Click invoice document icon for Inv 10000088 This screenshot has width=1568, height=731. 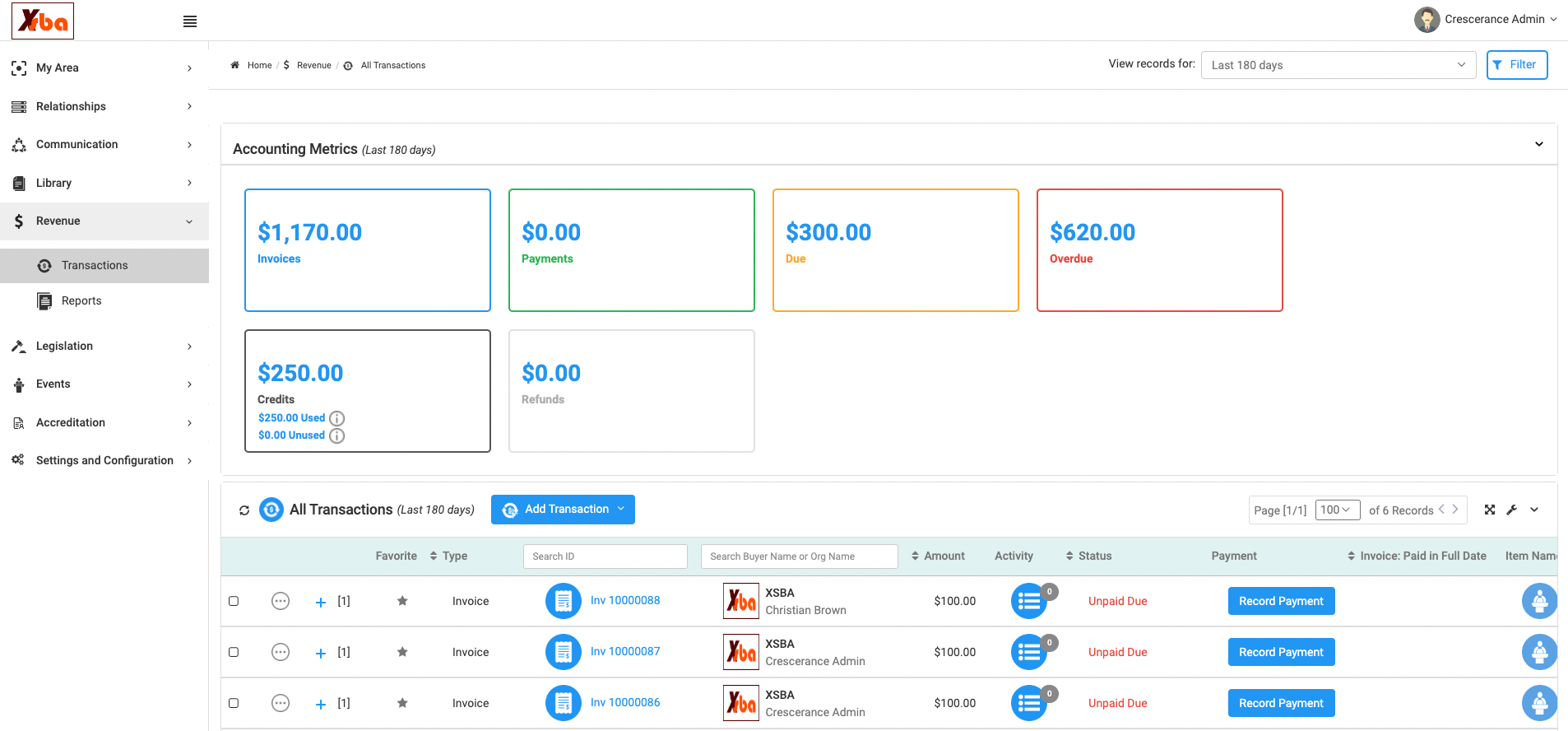[x=564, y=601]
